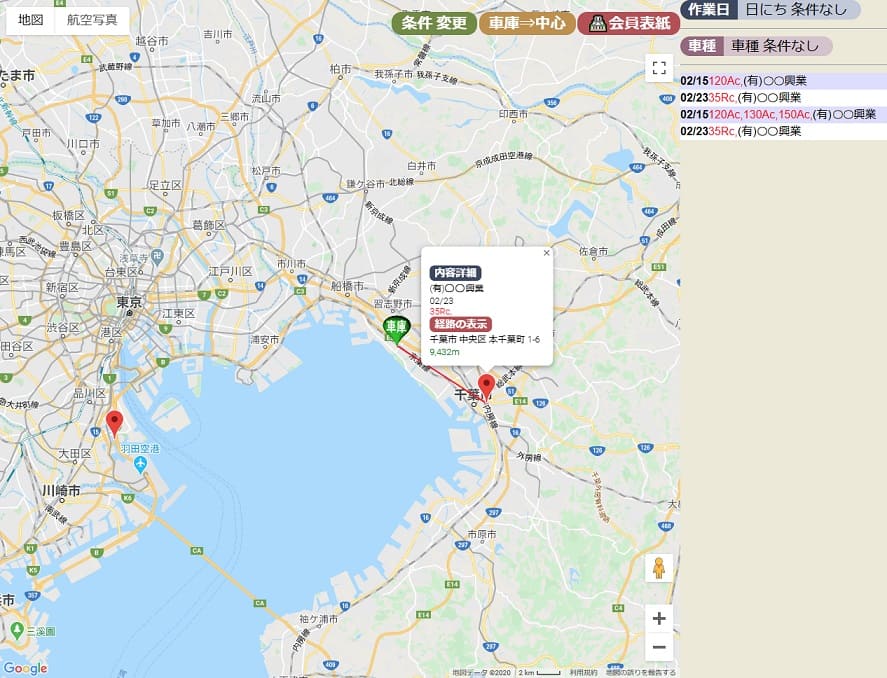Click 経路の表示 to show route
This screenshot has height=678, width=887.
460,324
